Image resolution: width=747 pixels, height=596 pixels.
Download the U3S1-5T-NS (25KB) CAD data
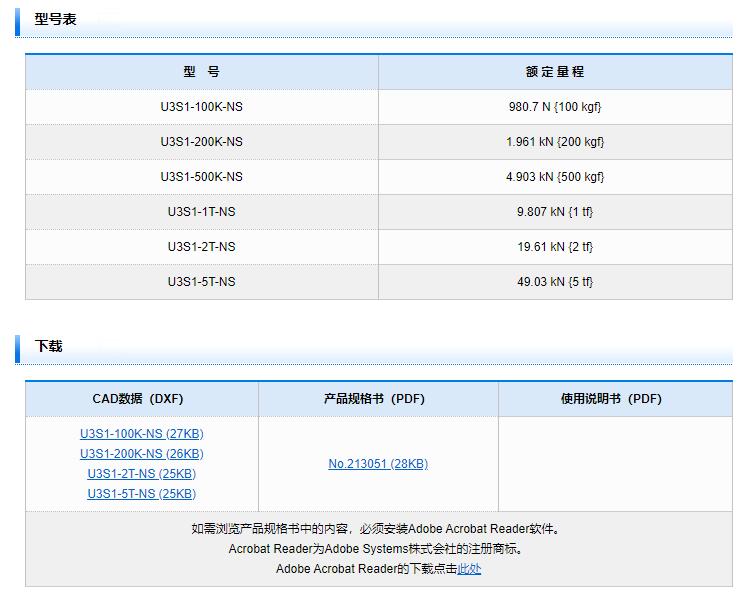pos(141,494)
